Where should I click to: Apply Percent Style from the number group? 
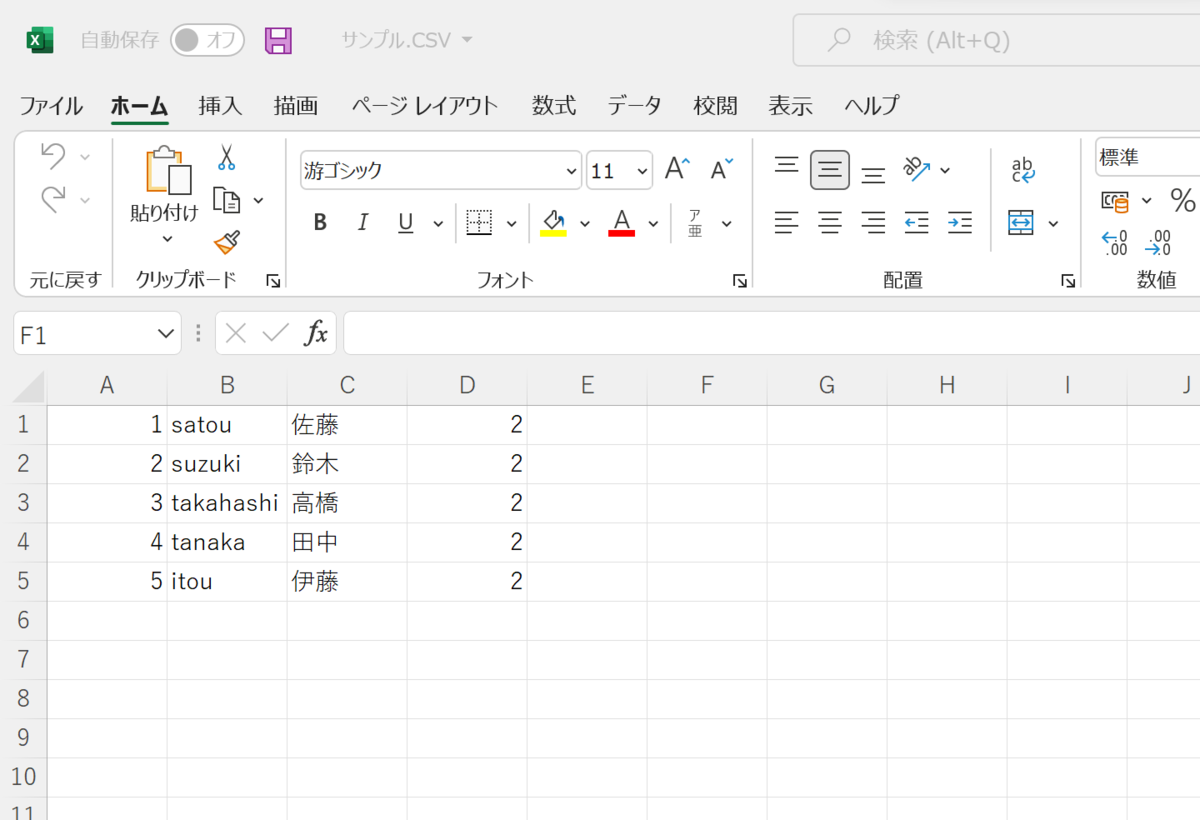[x=1183, y=200]
